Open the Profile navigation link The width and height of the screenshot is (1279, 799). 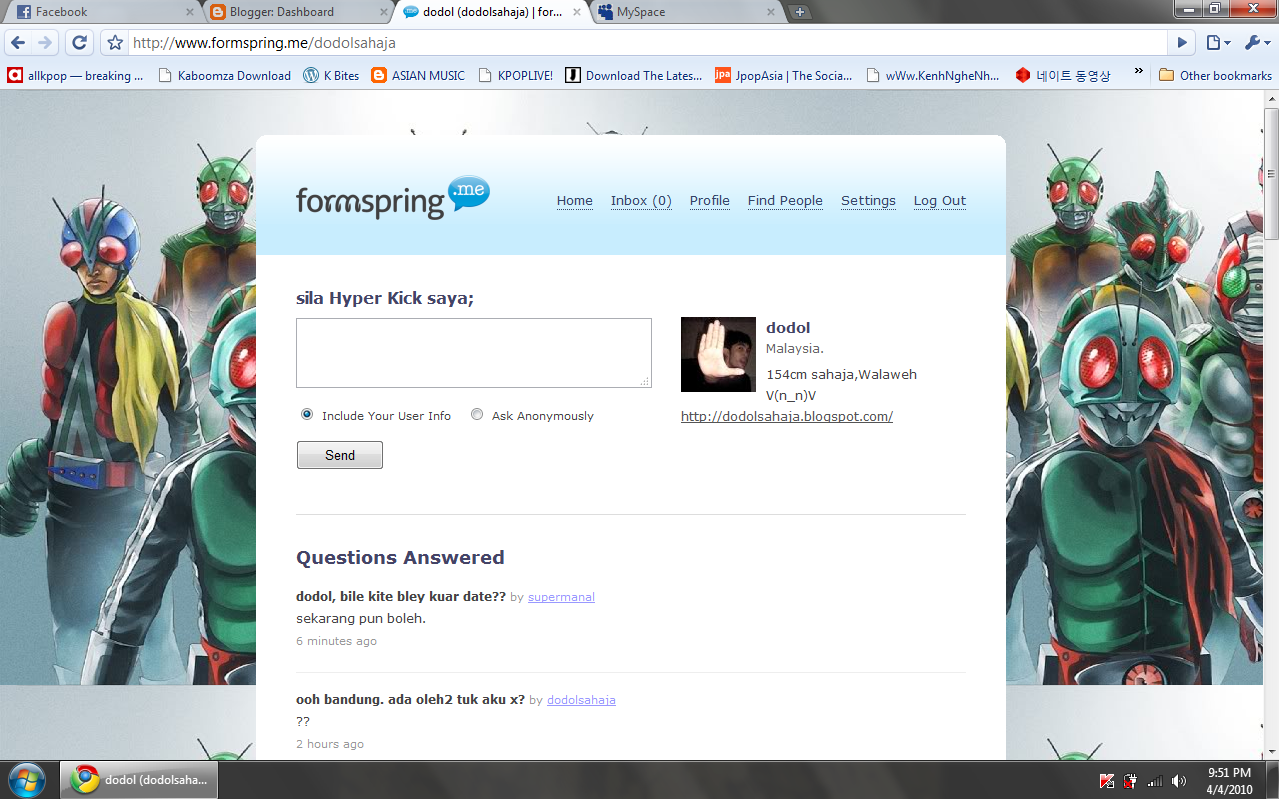pyautogui.click(x=710, y=200)
